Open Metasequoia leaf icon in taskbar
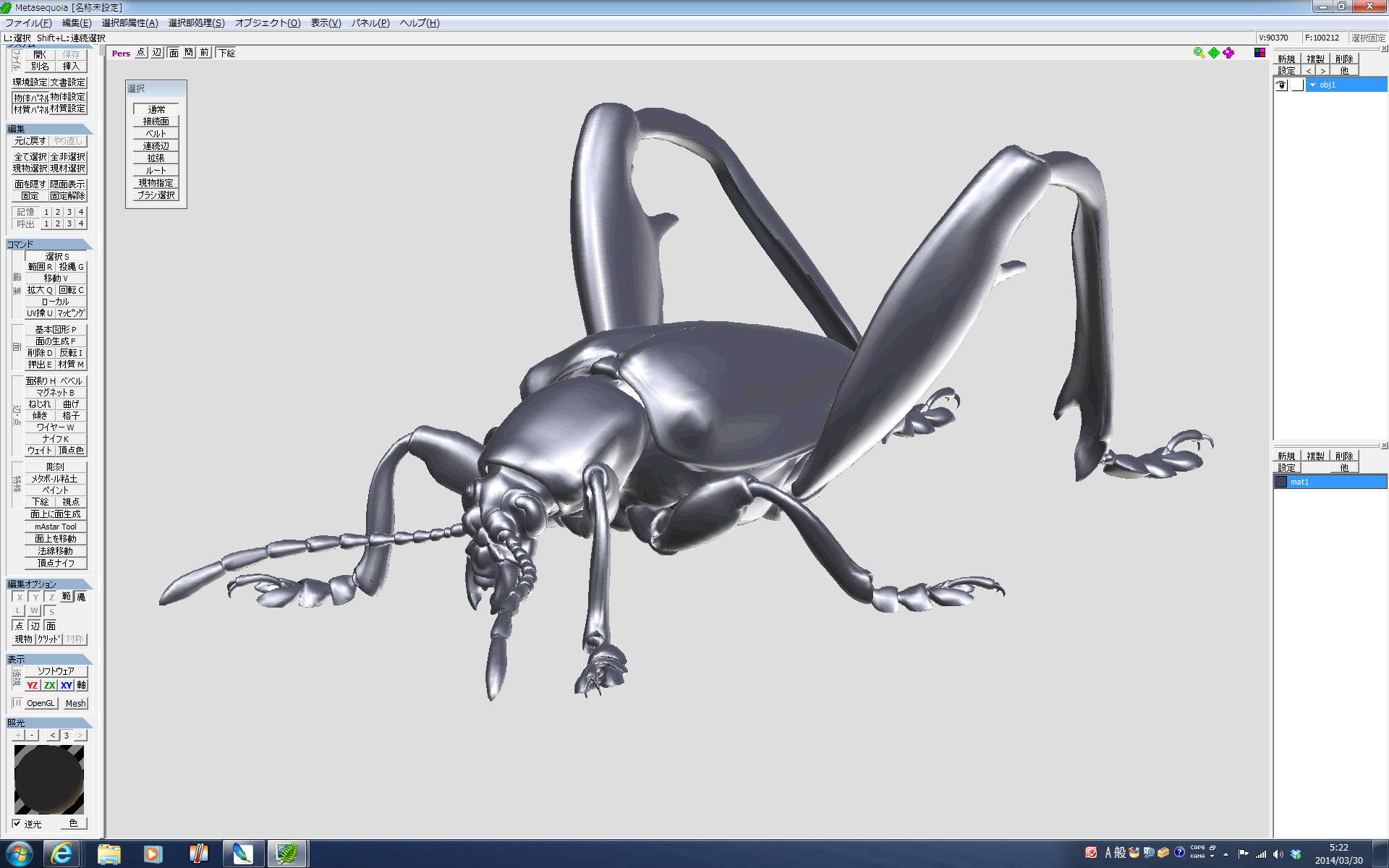 287,854
